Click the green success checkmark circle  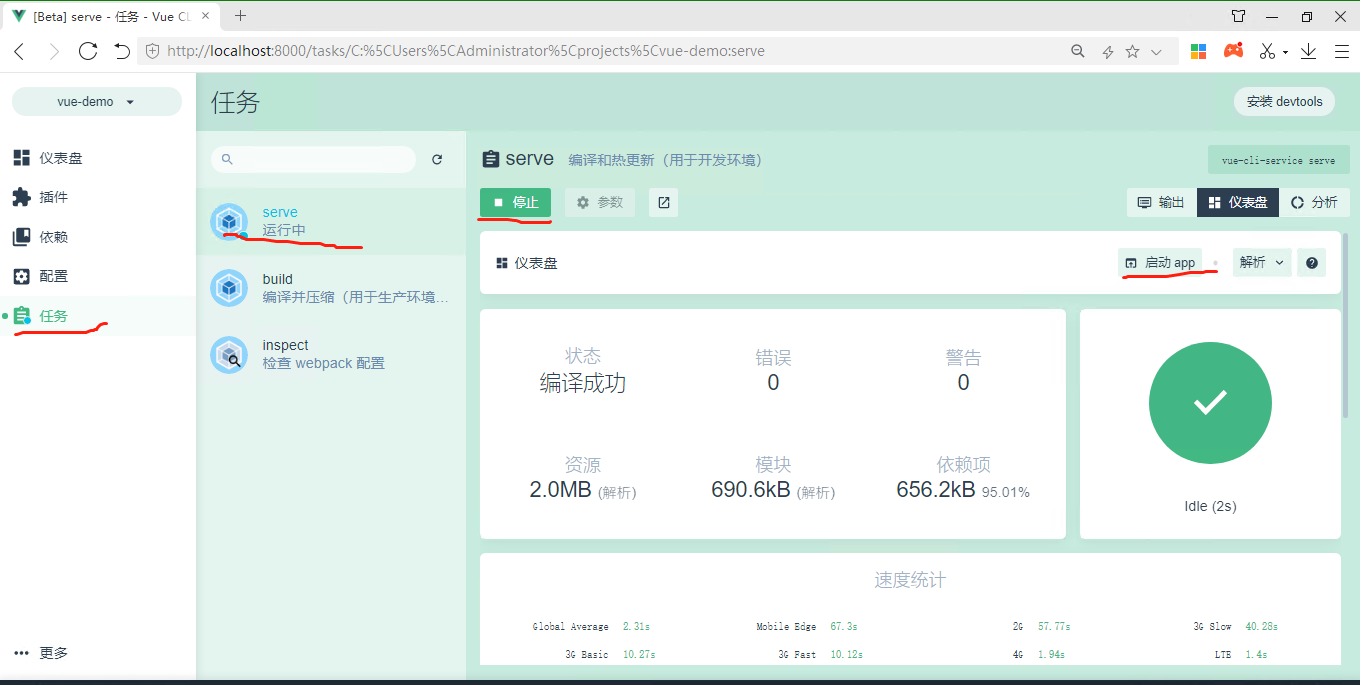[x=1210, y=403]
